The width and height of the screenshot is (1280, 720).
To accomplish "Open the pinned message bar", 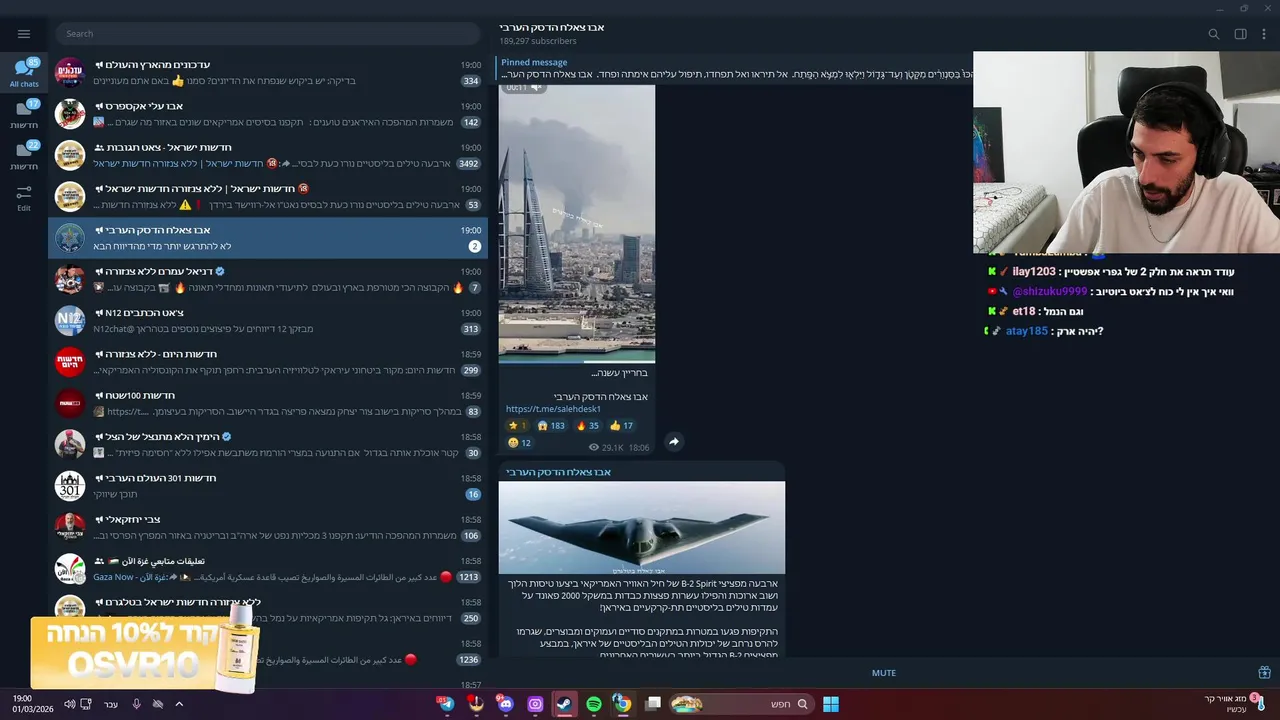I will [735, 68].
